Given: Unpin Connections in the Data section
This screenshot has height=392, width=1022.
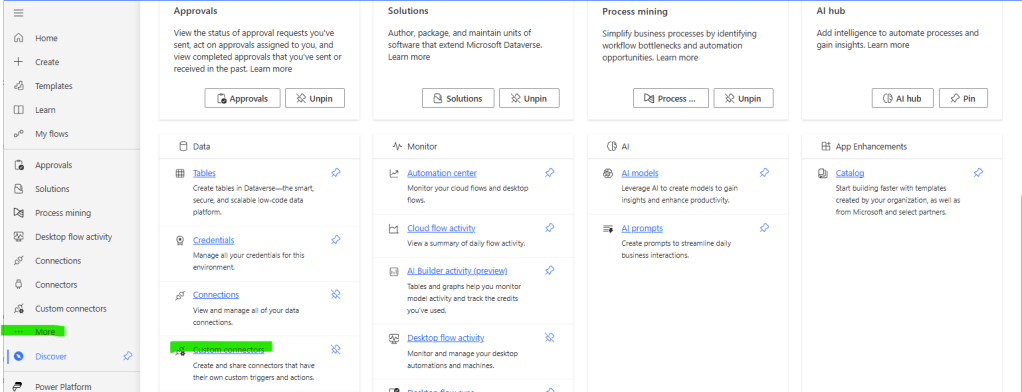Looking at the screenshot, I should pyautogui.click(x=336, y=294).
